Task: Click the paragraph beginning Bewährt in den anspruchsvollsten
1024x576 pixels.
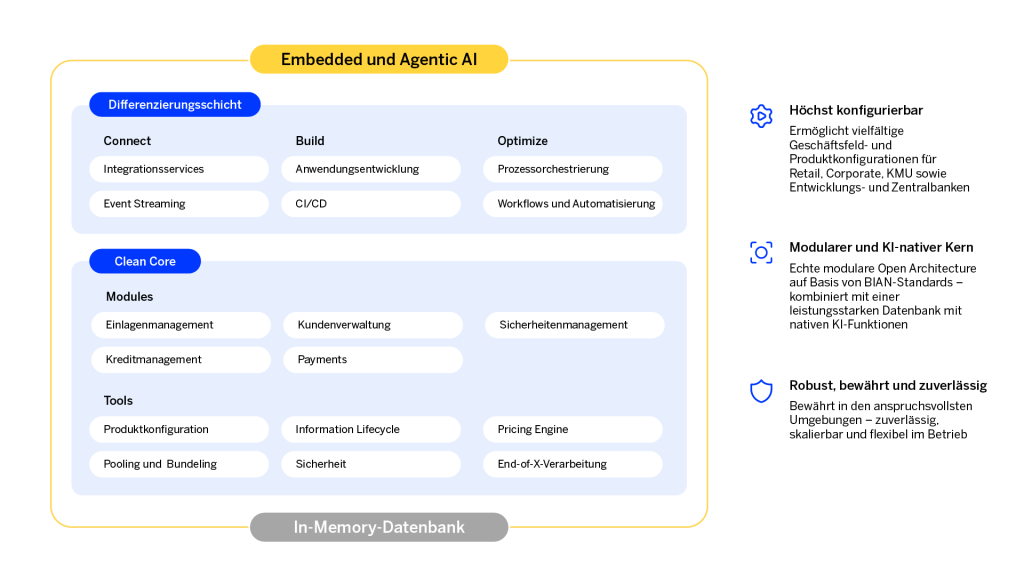Action: (880, 420)
